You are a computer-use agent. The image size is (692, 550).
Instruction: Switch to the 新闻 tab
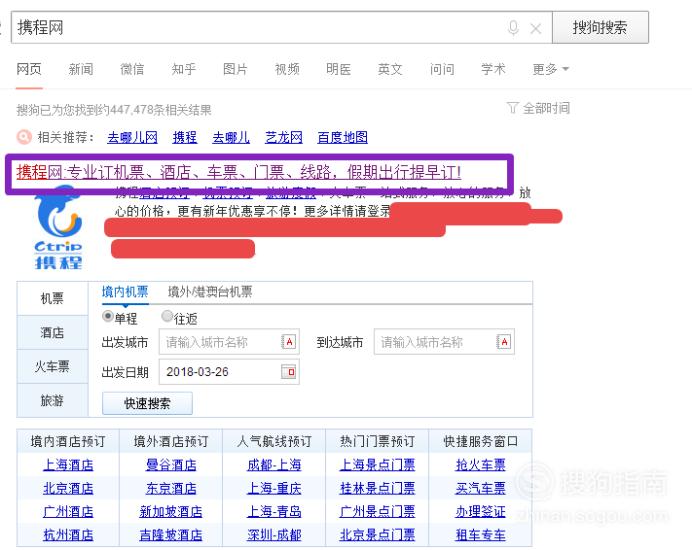point(81,69)
